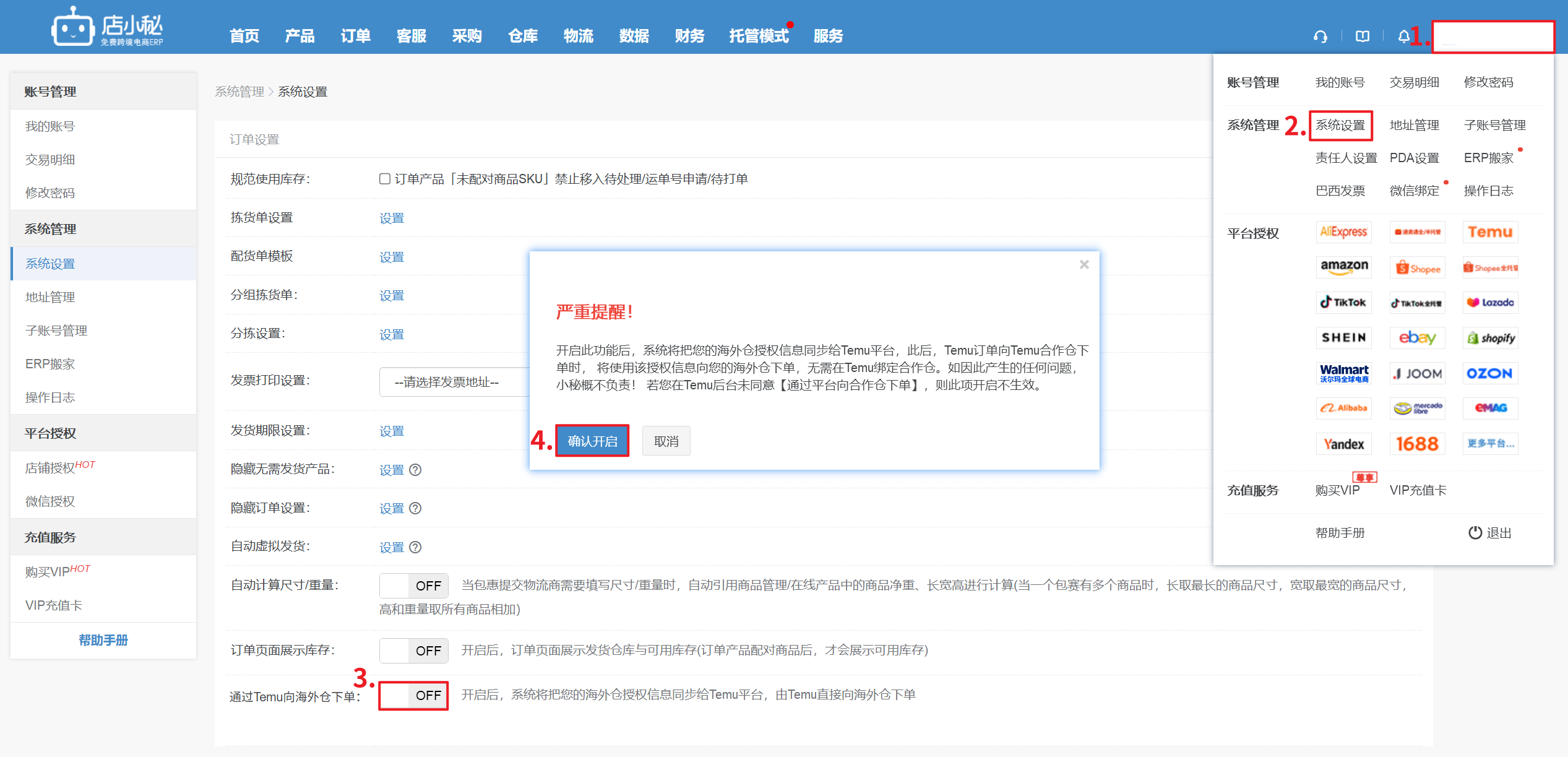Click the customer service headset icon
Screen dimensions: 1568x757
pyautogui.click(x=1320, y=37)
